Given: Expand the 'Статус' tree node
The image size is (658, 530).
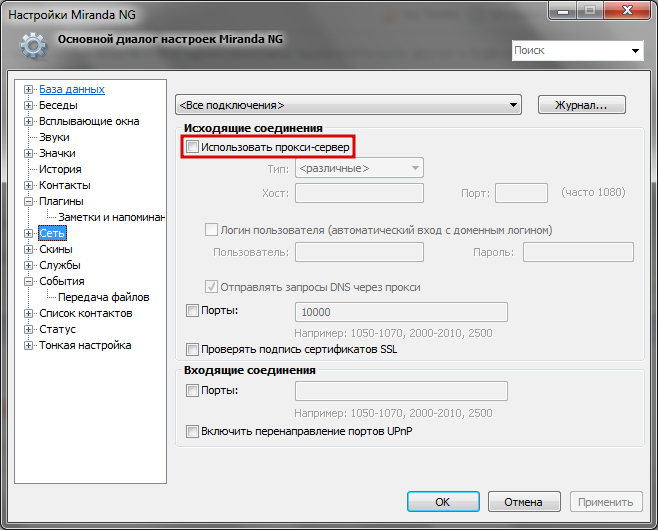Looking at the screenshot, I should click(28, 329).
